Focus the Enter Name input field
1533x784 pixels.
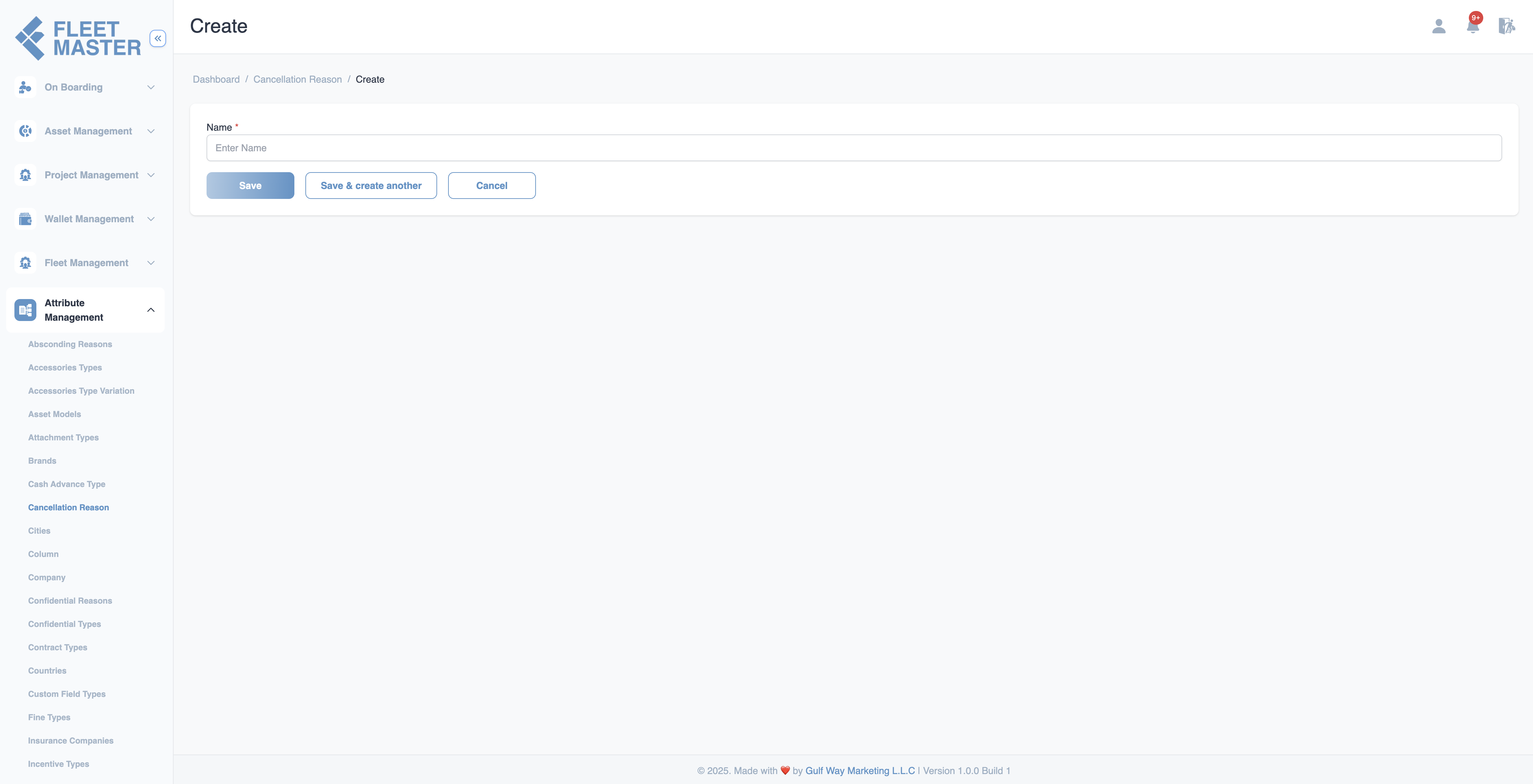coord(854,148)
